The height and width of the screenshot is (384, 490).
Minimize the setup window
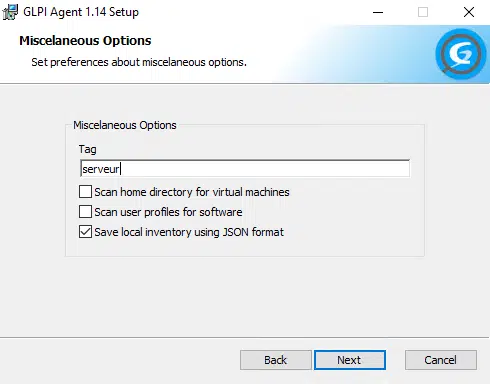pyautogui.click(x=378, y=12)
